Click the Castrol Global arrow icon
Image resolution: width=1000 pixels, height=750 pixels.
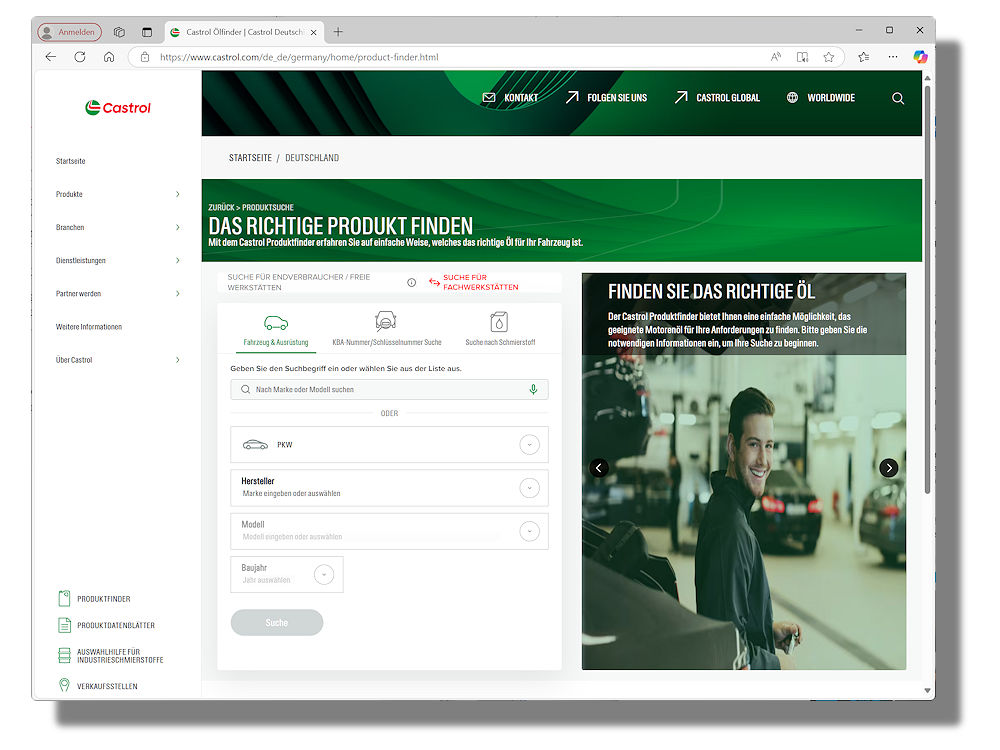click(x=681, y=97)
